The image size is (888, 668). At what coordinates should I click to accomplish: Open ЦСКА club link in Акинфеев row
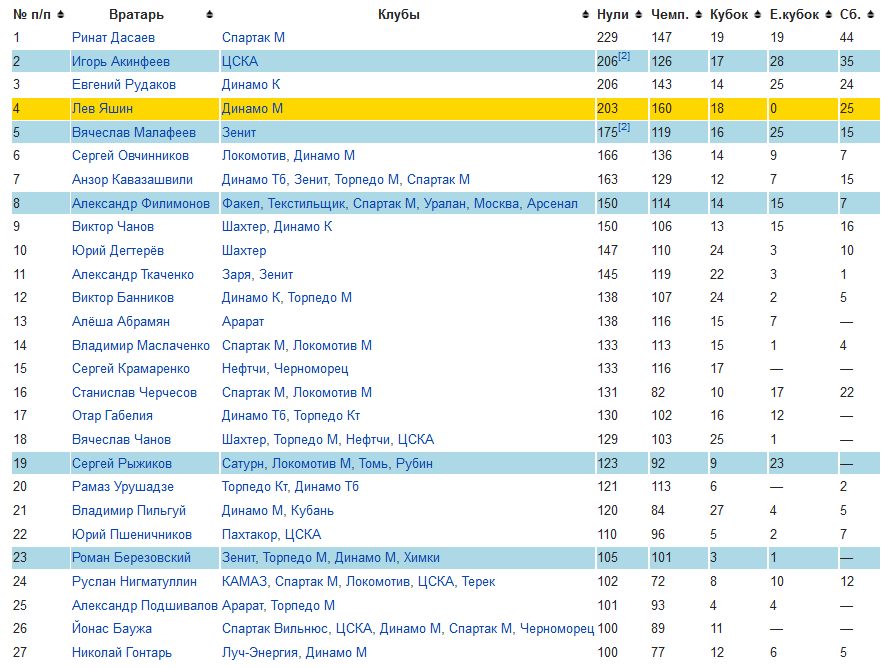pos(239,62)
